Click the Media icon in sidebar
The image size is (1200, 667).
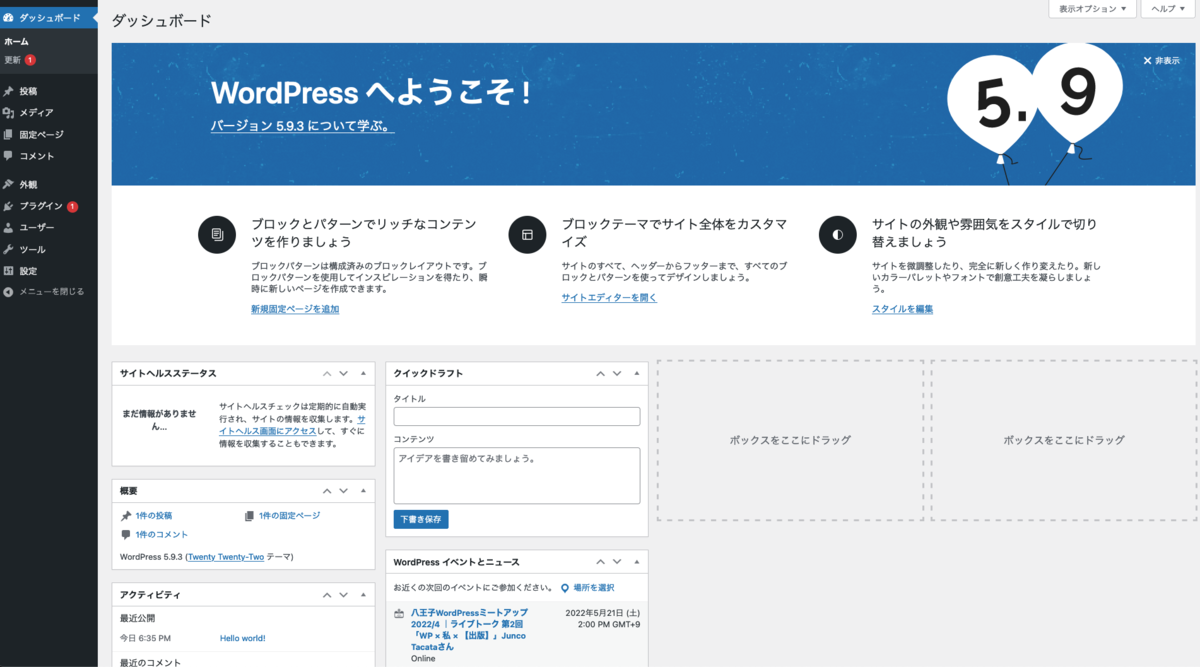9,113
